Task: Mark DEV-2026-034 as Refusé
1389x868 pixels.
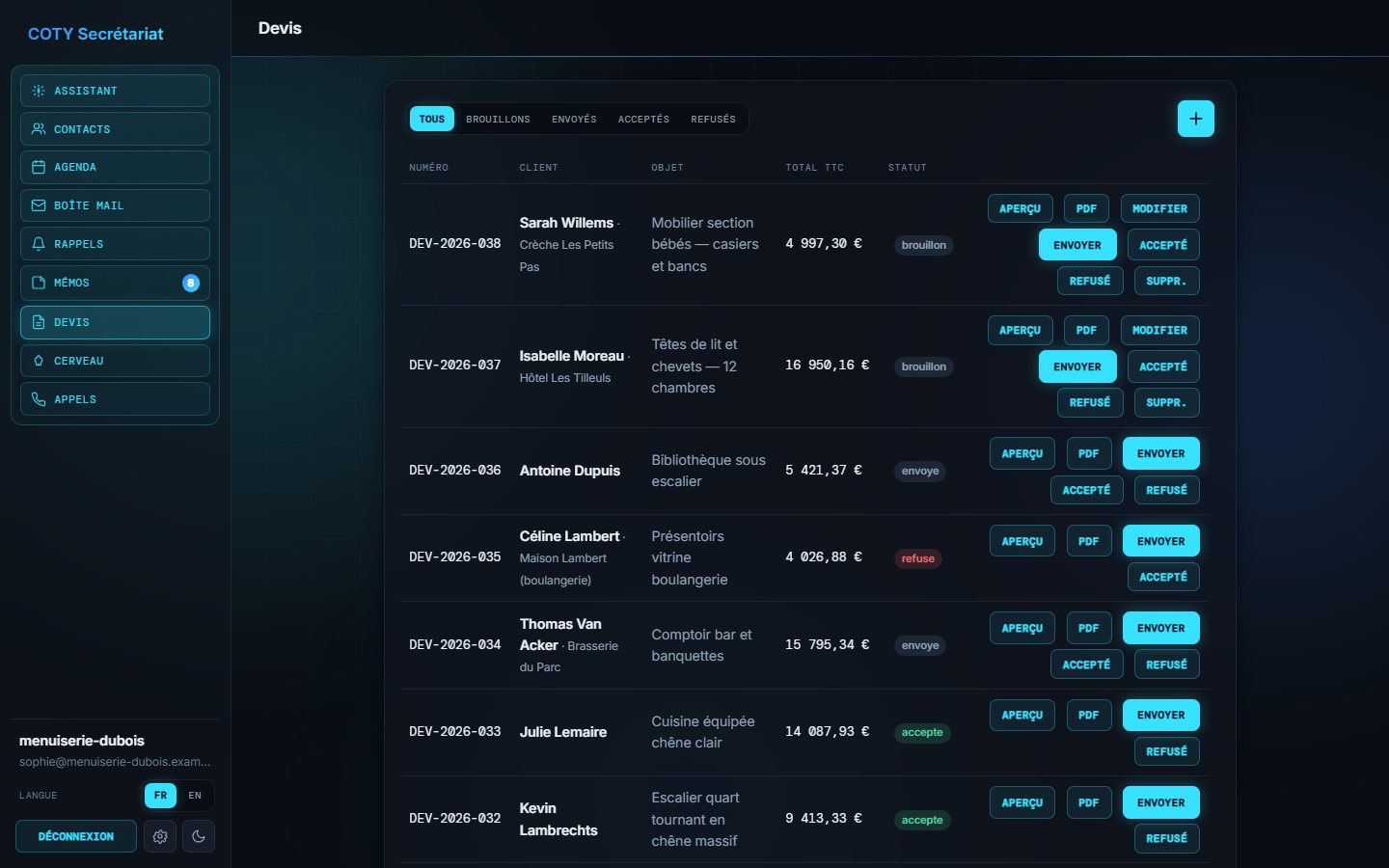Action: pos(1167,665)
